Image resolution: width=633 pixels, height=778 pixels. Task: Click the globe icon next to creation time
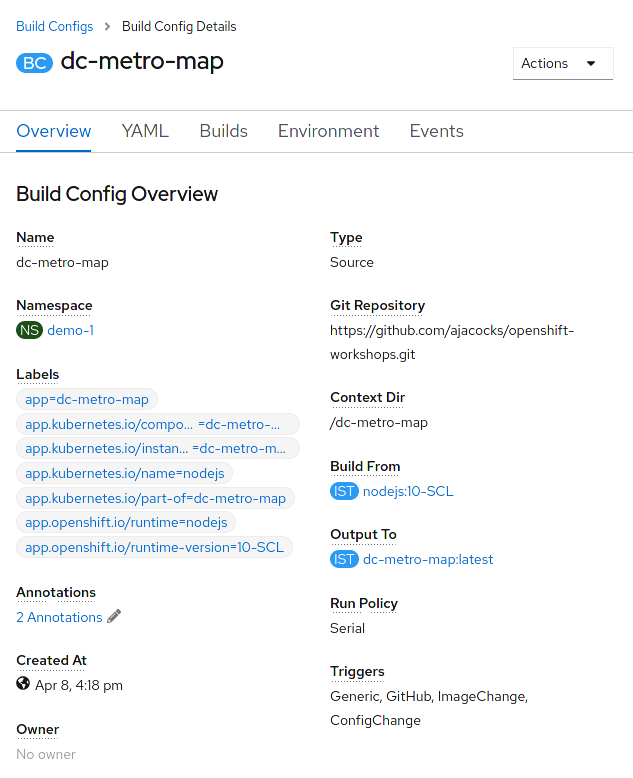pos(23,684)
